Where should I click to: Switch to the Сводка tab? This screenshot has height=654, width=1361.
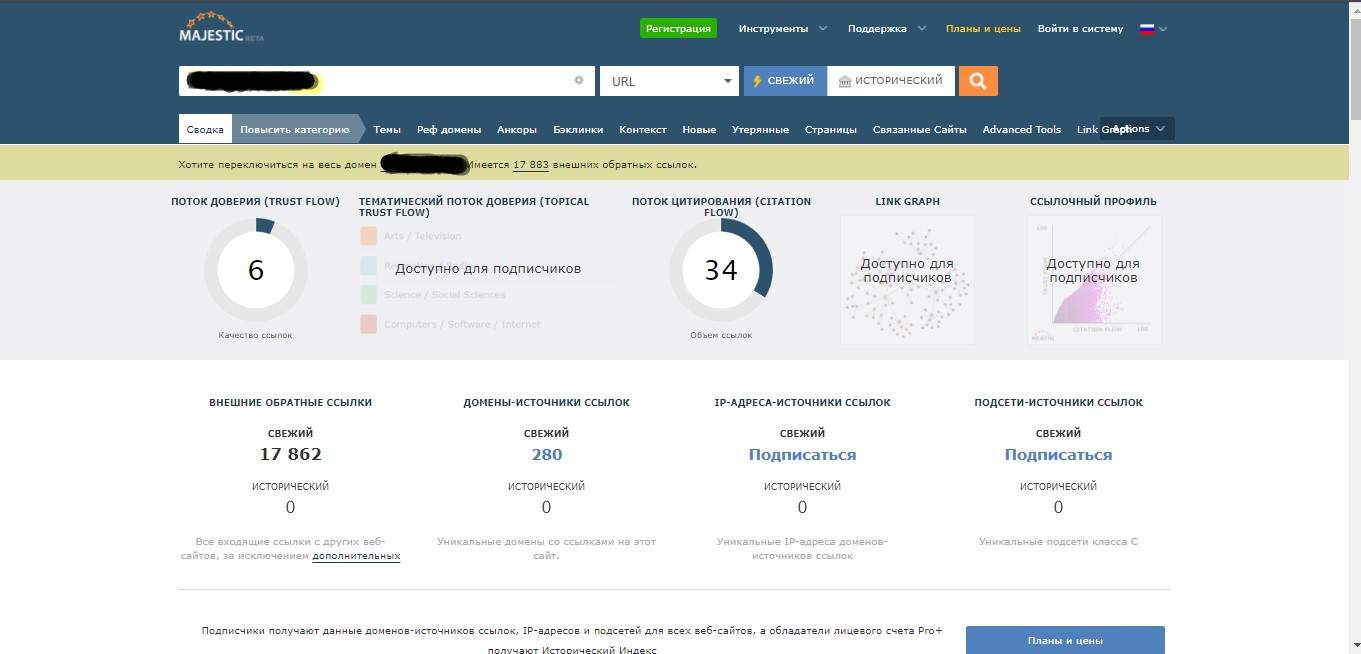205,129
